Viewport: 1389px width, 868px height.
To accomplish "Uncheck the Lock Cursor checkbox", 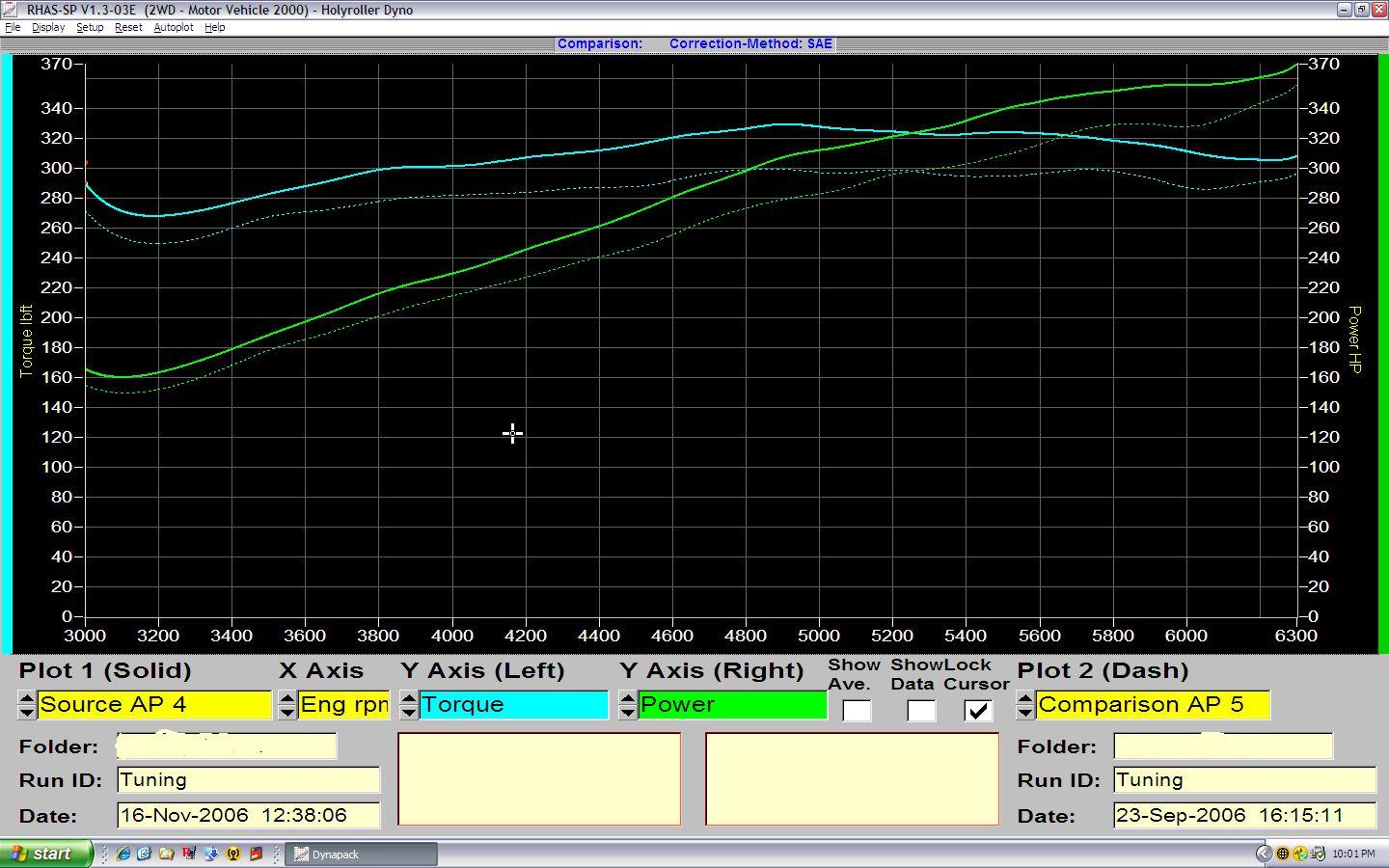I will 978,711.
